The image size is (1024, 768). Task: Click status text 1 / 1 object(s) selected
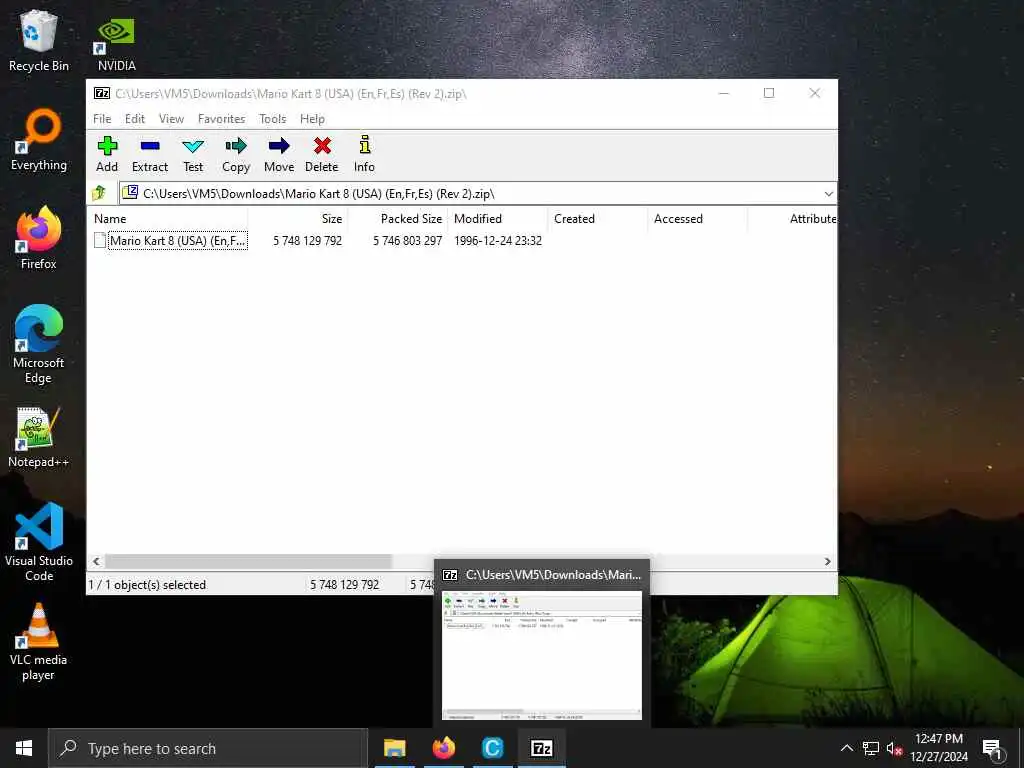(148, 584)
